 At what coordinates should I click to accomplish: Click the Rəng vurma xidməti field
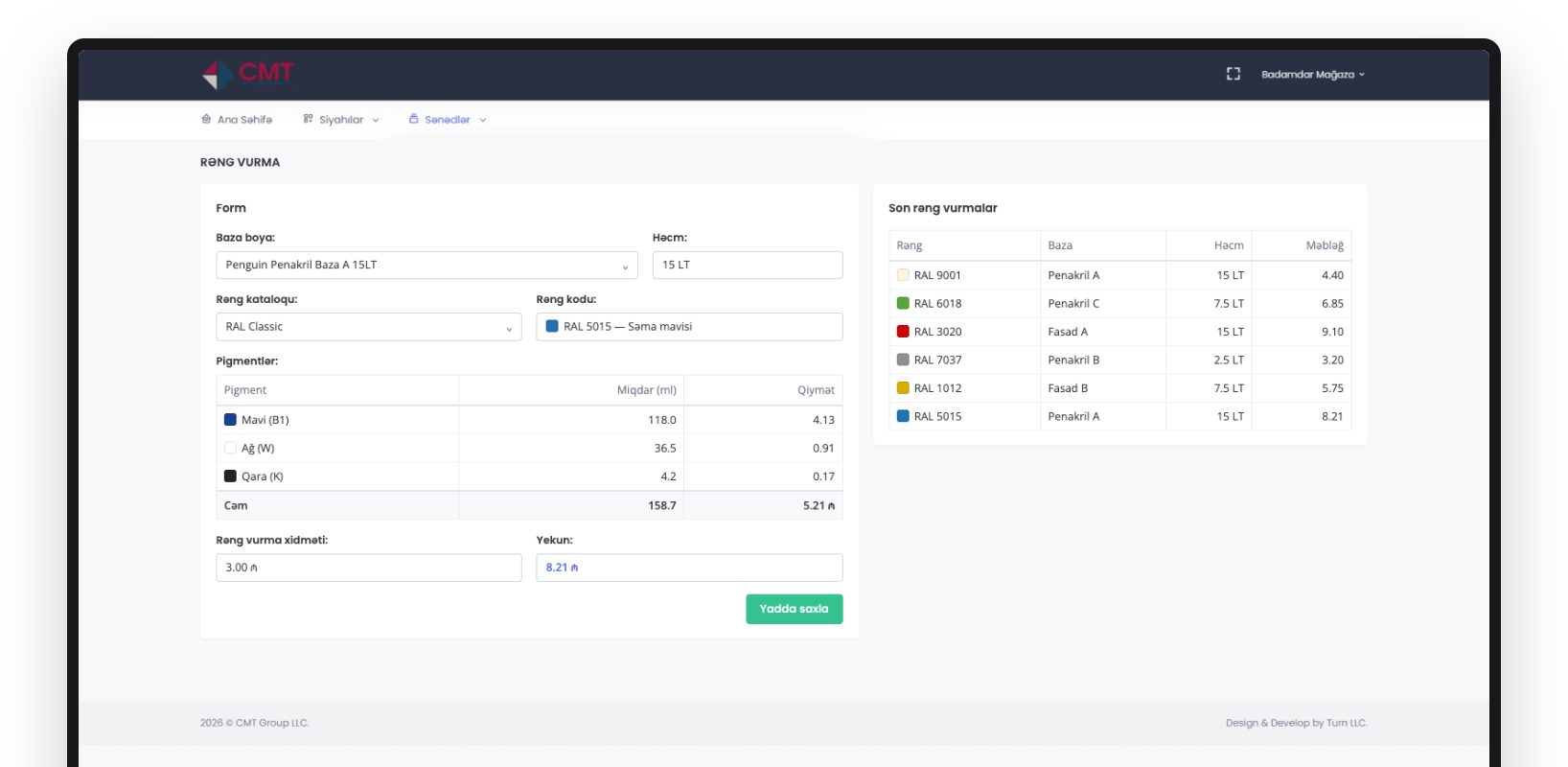point(369,568)
